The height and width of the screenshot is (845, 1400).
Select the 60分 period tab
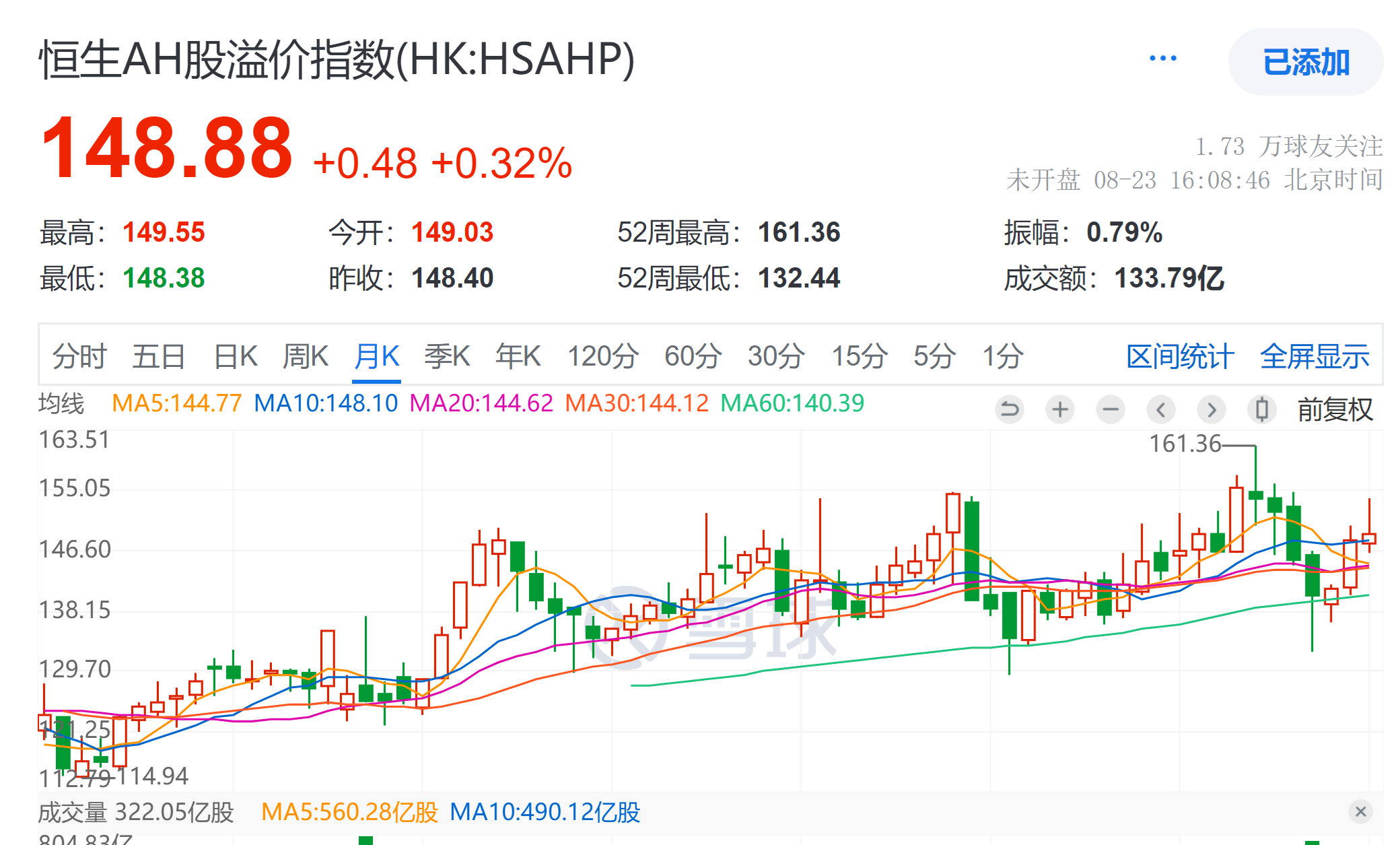693,356
